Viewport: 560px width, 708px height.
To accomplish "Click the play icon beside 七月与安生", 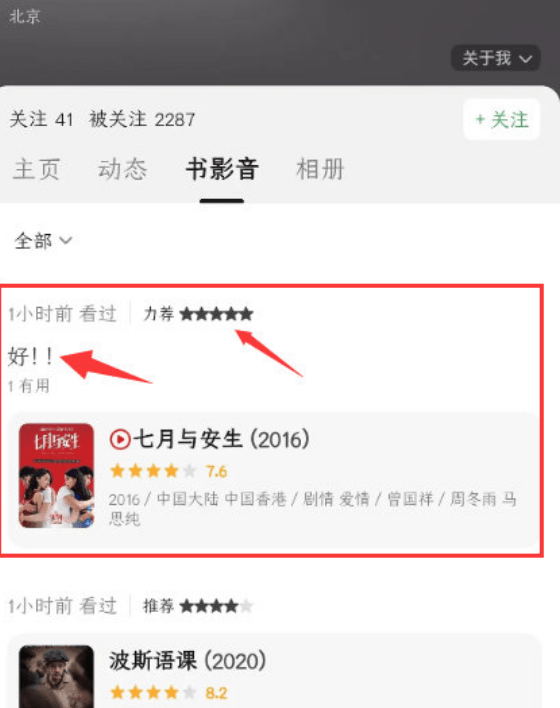I will coord(120,439).
